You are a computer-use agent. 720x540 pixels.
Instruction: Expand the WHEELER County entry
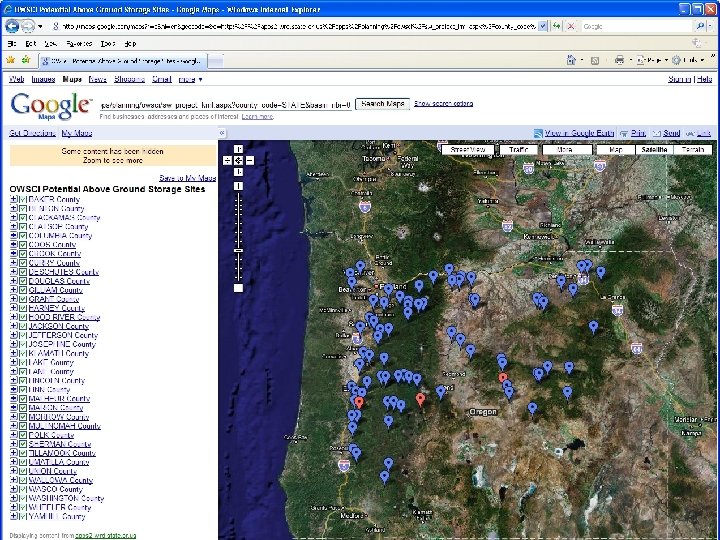coord(14,507)
